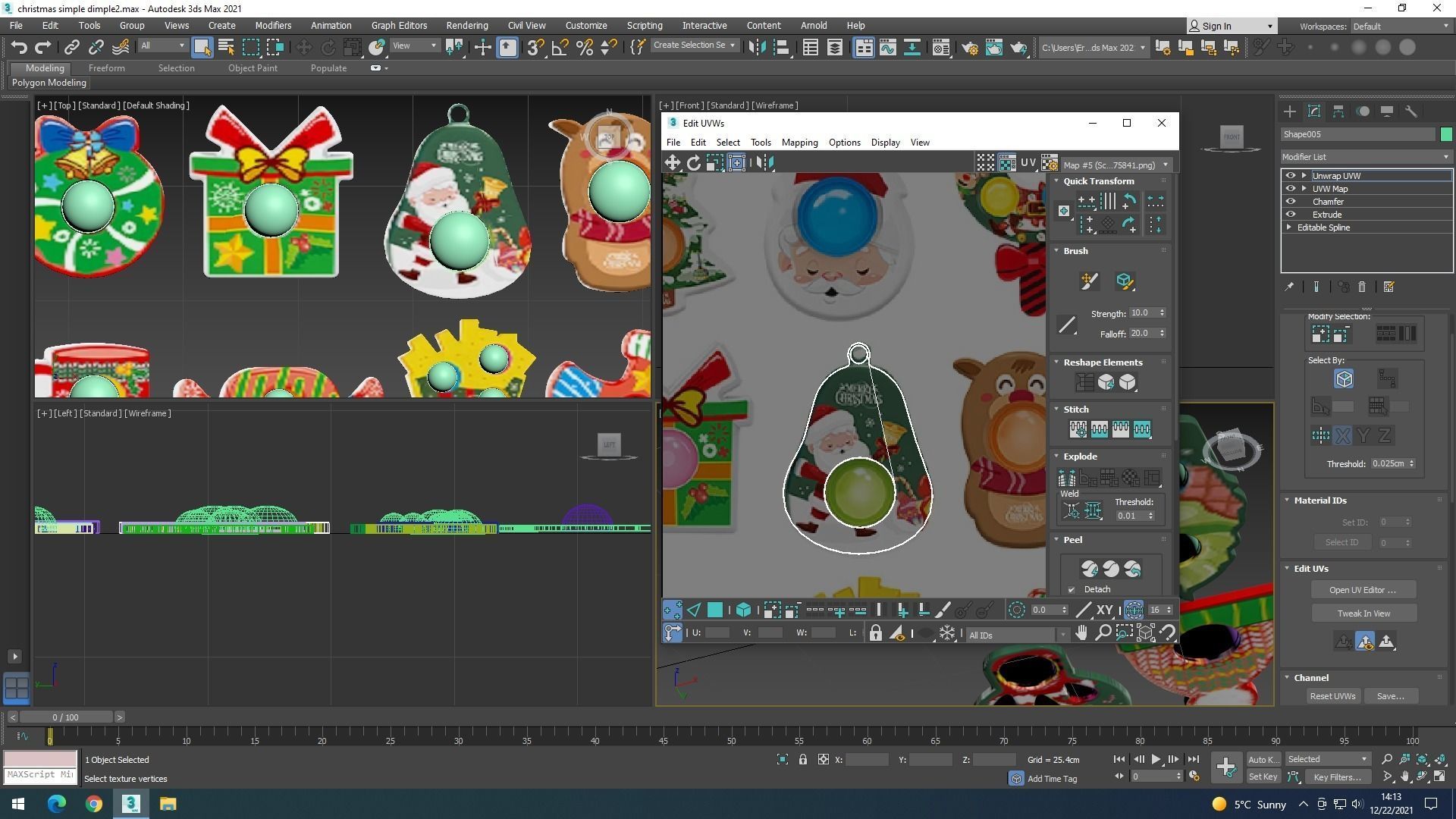The image size is (1456, 819).
Task: Toggle visibility eye of Chamfer modifier
Action: 1291,202
